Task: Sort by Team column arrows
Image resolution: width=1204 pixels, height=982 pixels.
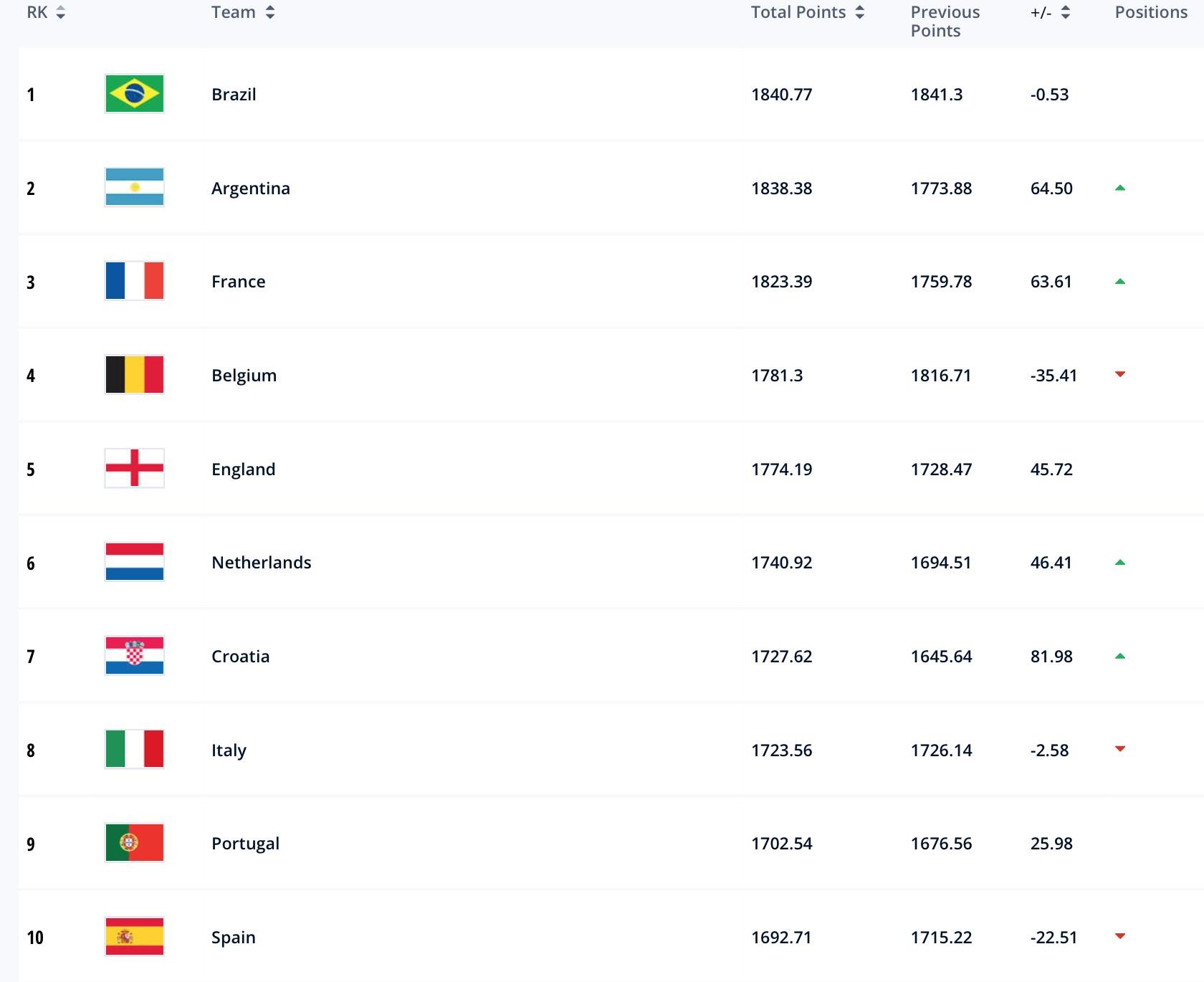Action: click(x=270, y=13)
